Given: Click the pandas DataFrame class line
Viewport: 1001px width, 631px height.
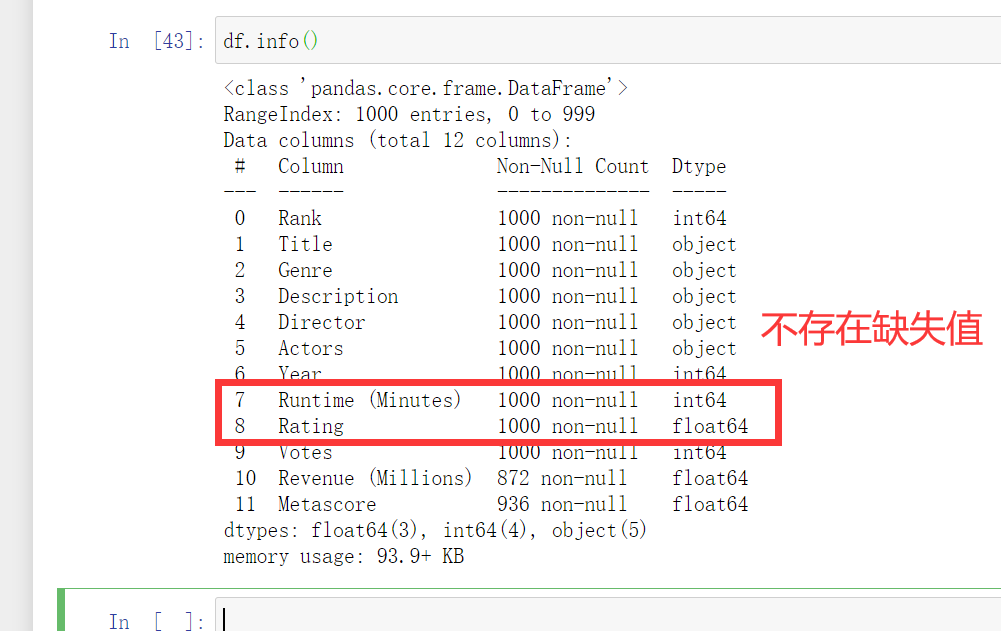Looking at the screenshot, I should click(x=426, y=88).
